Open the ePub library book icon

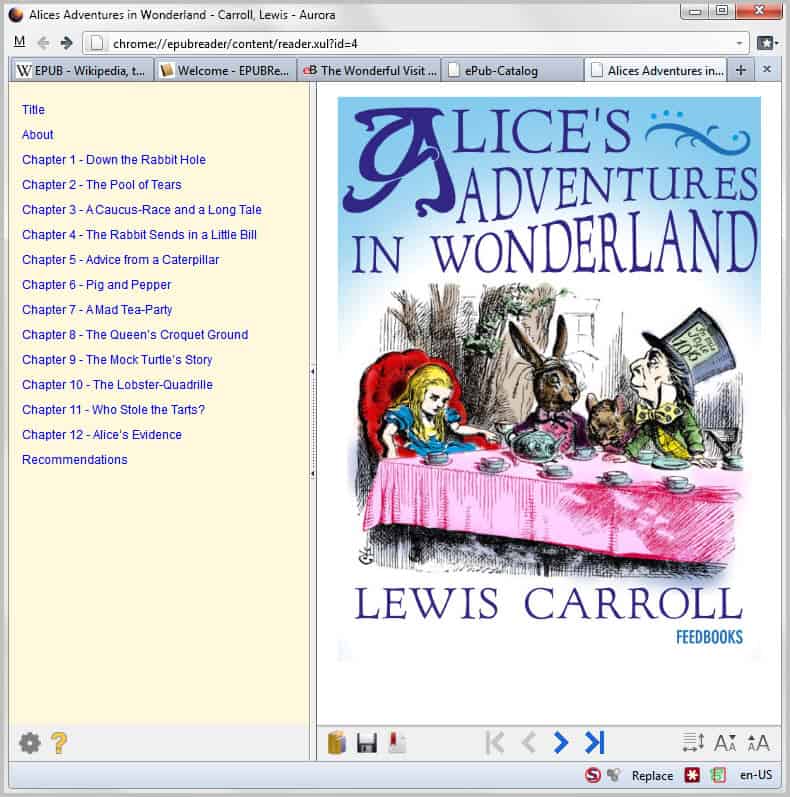[x=337, y=743]
